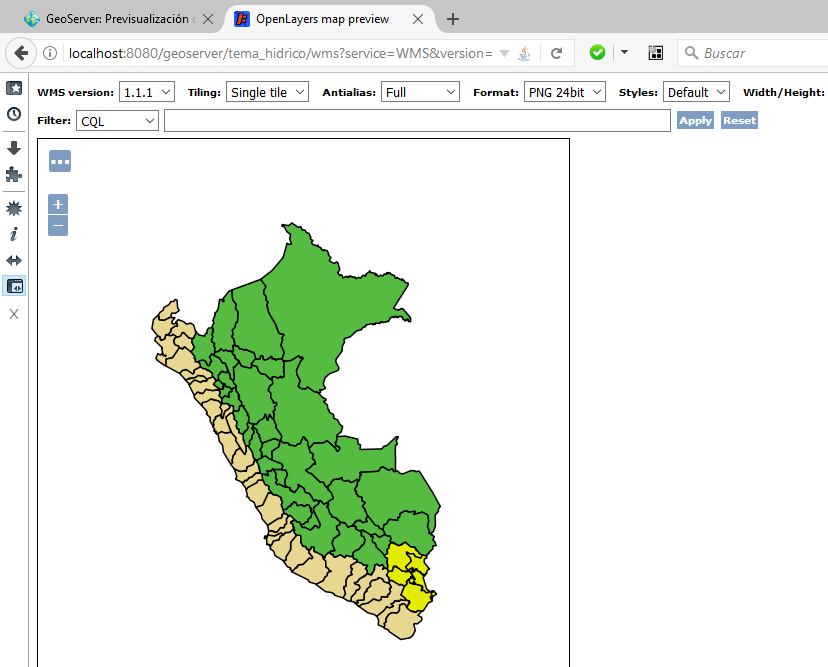Change the WMS version dropdown
The width and height of the screenshot is (828, 667).
[x=146, y=91]
